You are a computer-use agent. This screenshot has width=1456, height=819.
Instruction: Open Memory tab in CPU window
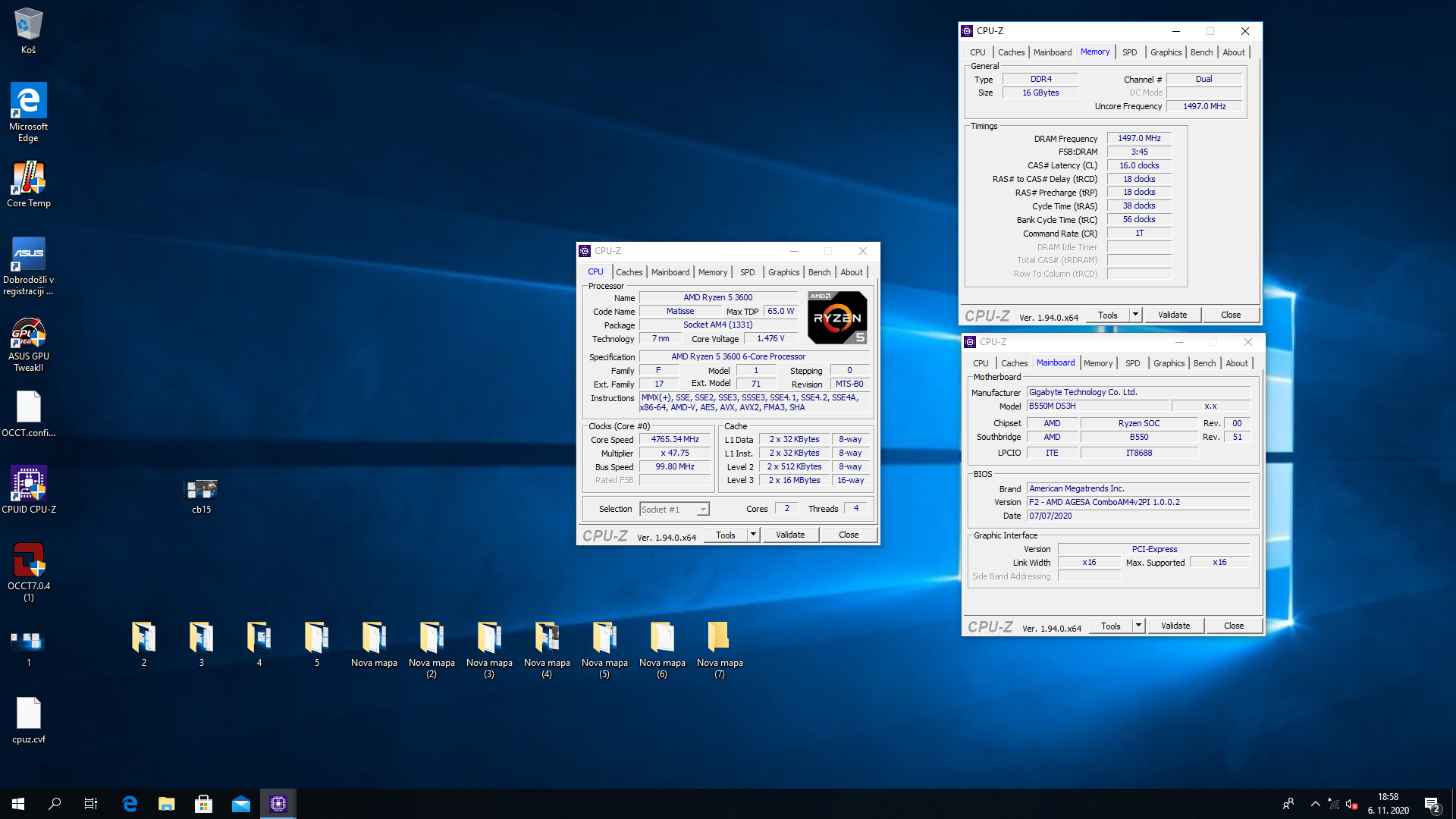click(713, 272)
